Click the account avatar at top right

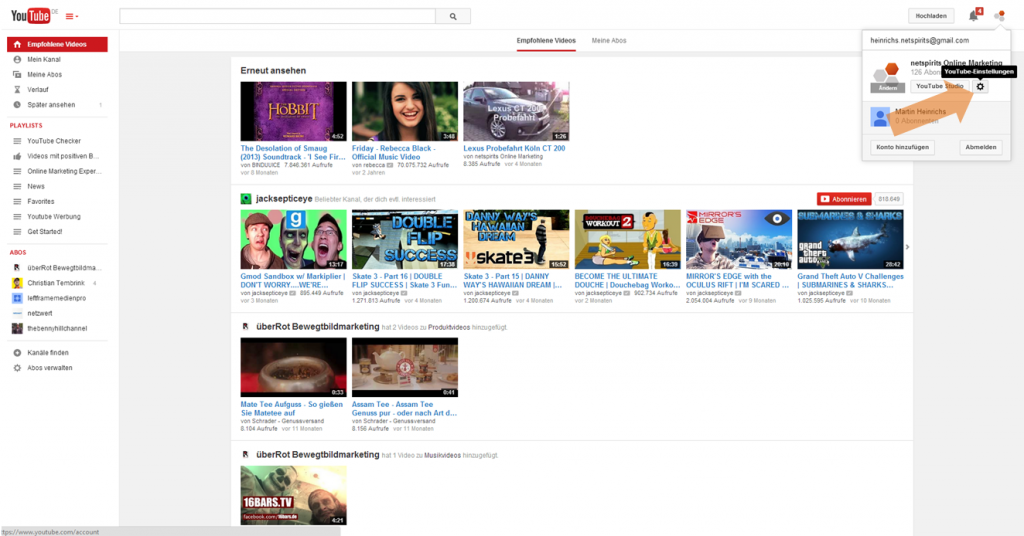tap(999, 16)
